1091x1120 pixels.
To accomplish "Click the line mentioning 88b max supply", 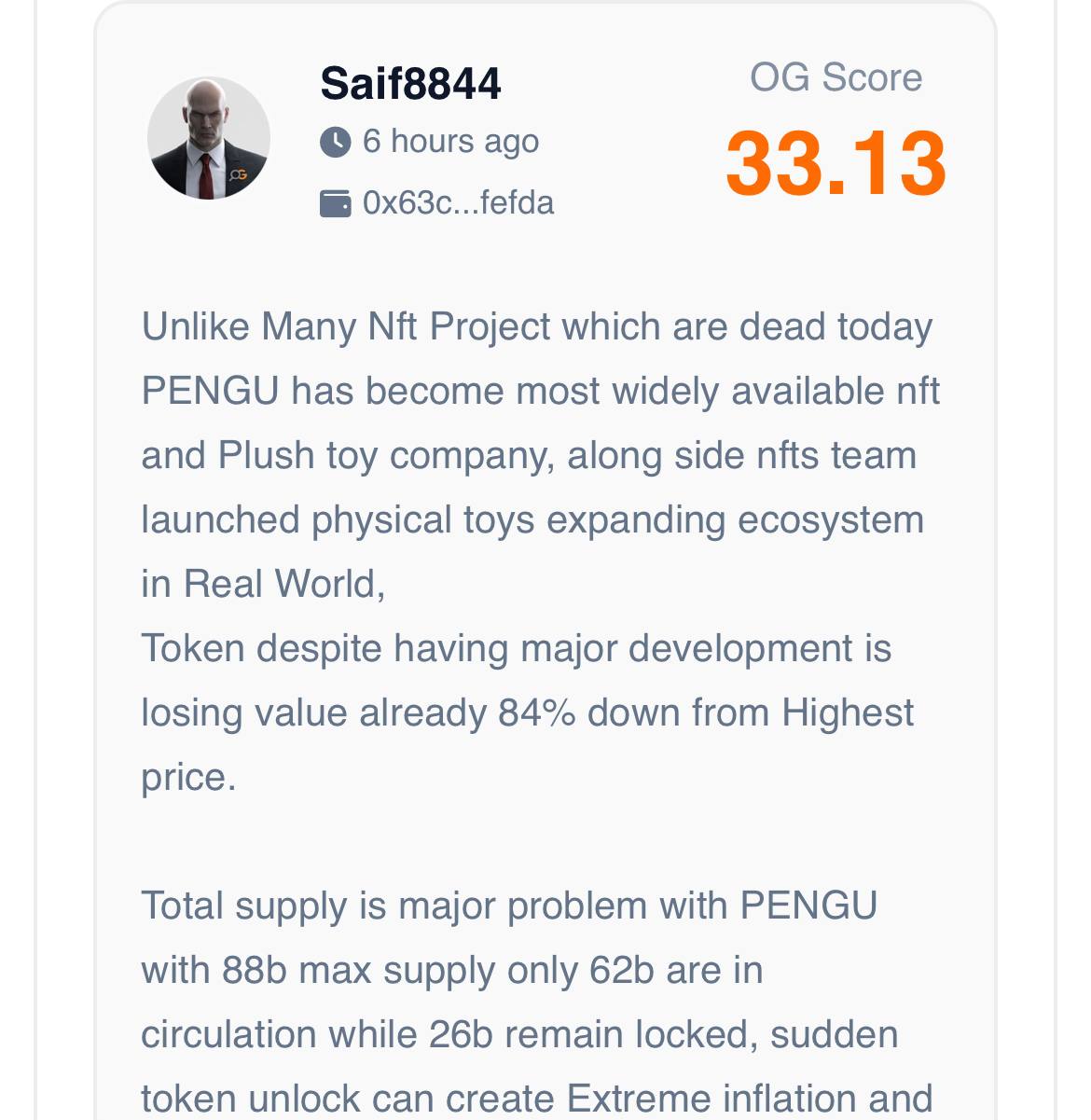I will pyautogui.click(x=452, y=971).
